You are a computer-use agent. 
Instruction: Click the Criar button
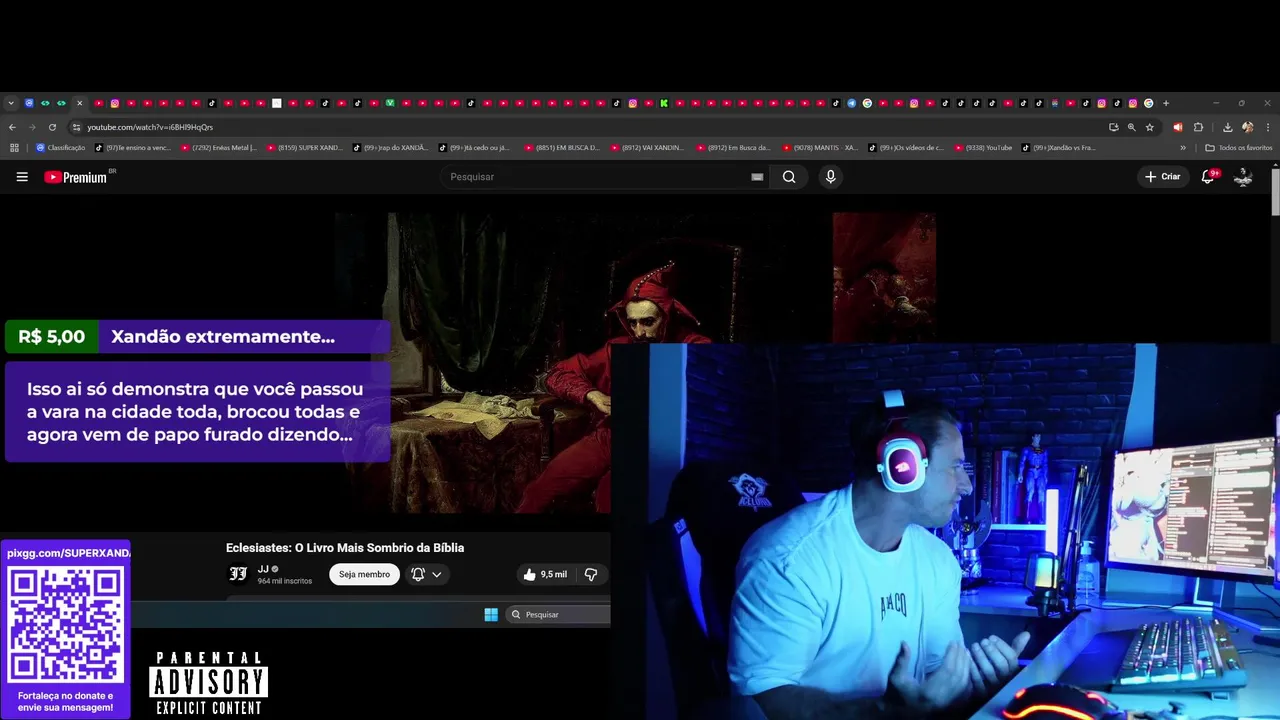click(x=1163, y=177)
